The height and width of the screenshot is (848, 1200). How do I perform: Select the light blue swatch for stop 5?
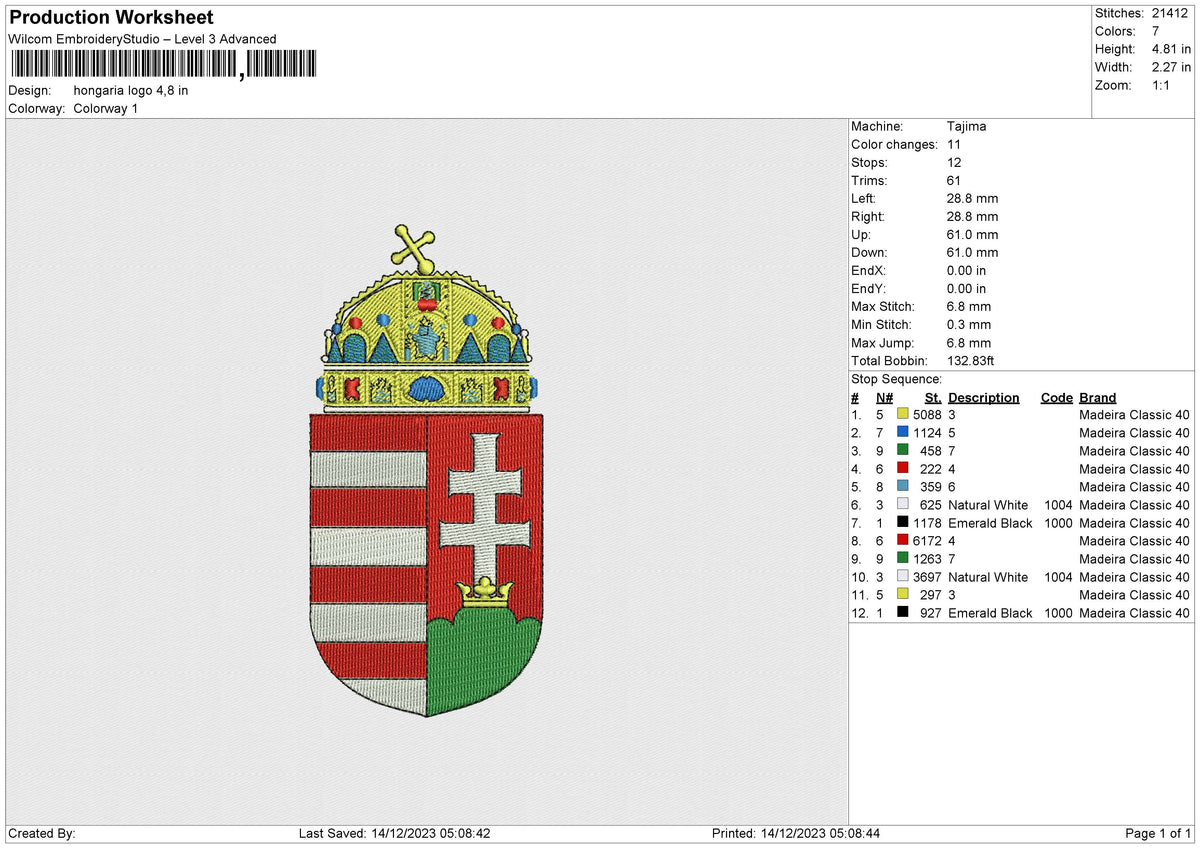click(903, 486)
